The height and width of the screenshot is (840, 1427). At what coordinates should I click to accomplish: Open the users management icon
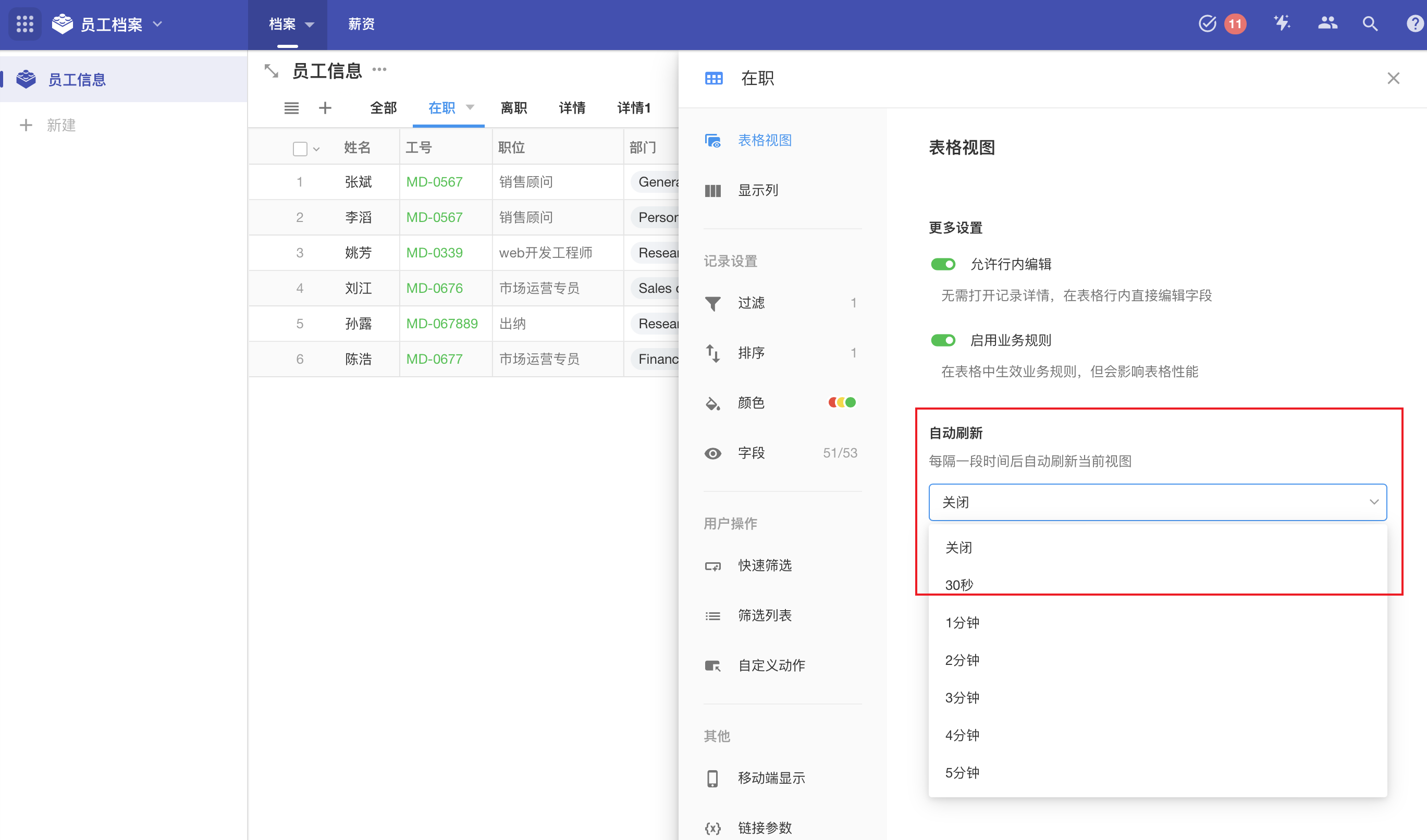[x=1327, y=24]
